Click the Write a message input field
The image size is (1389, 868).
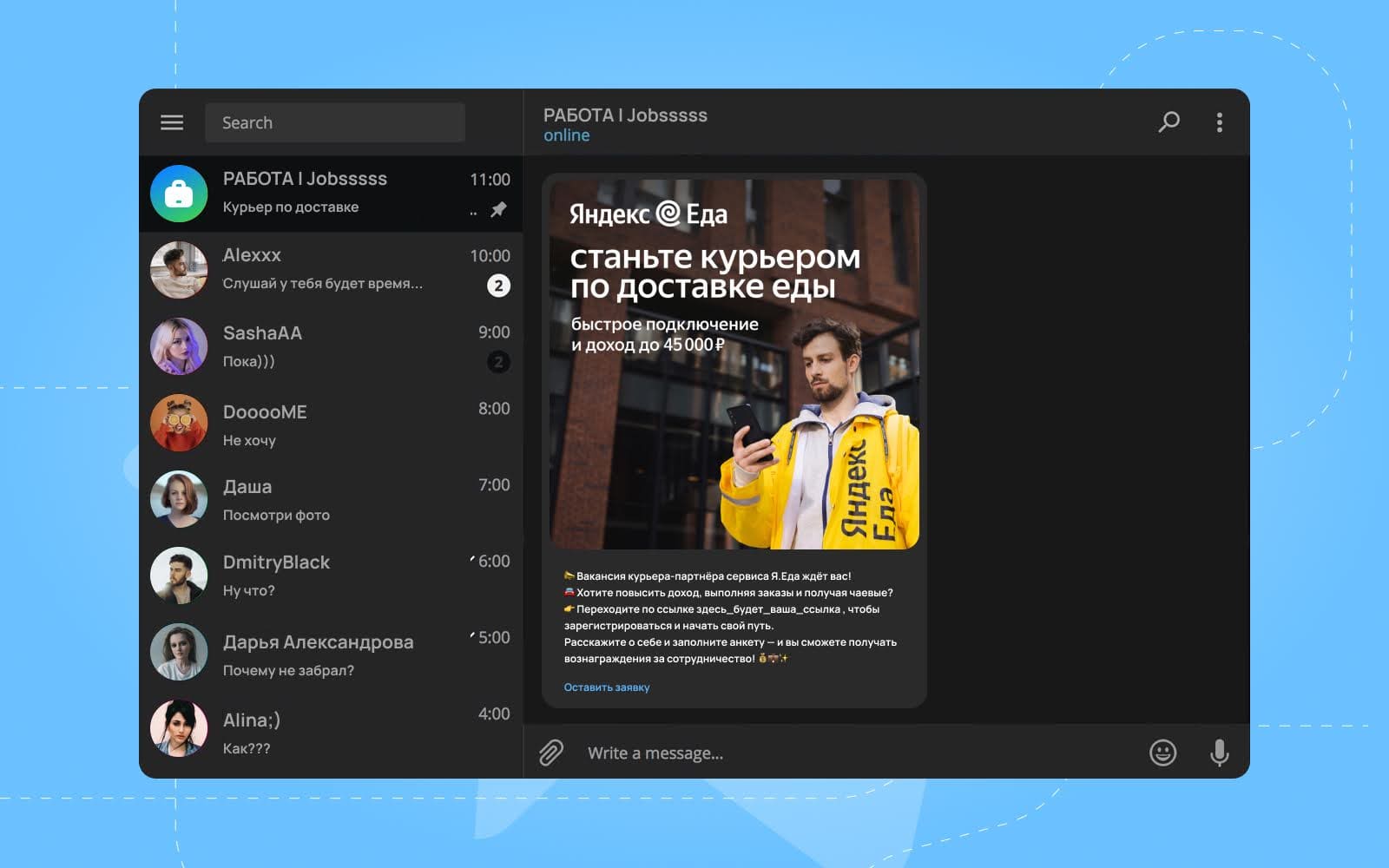(781, 753)
